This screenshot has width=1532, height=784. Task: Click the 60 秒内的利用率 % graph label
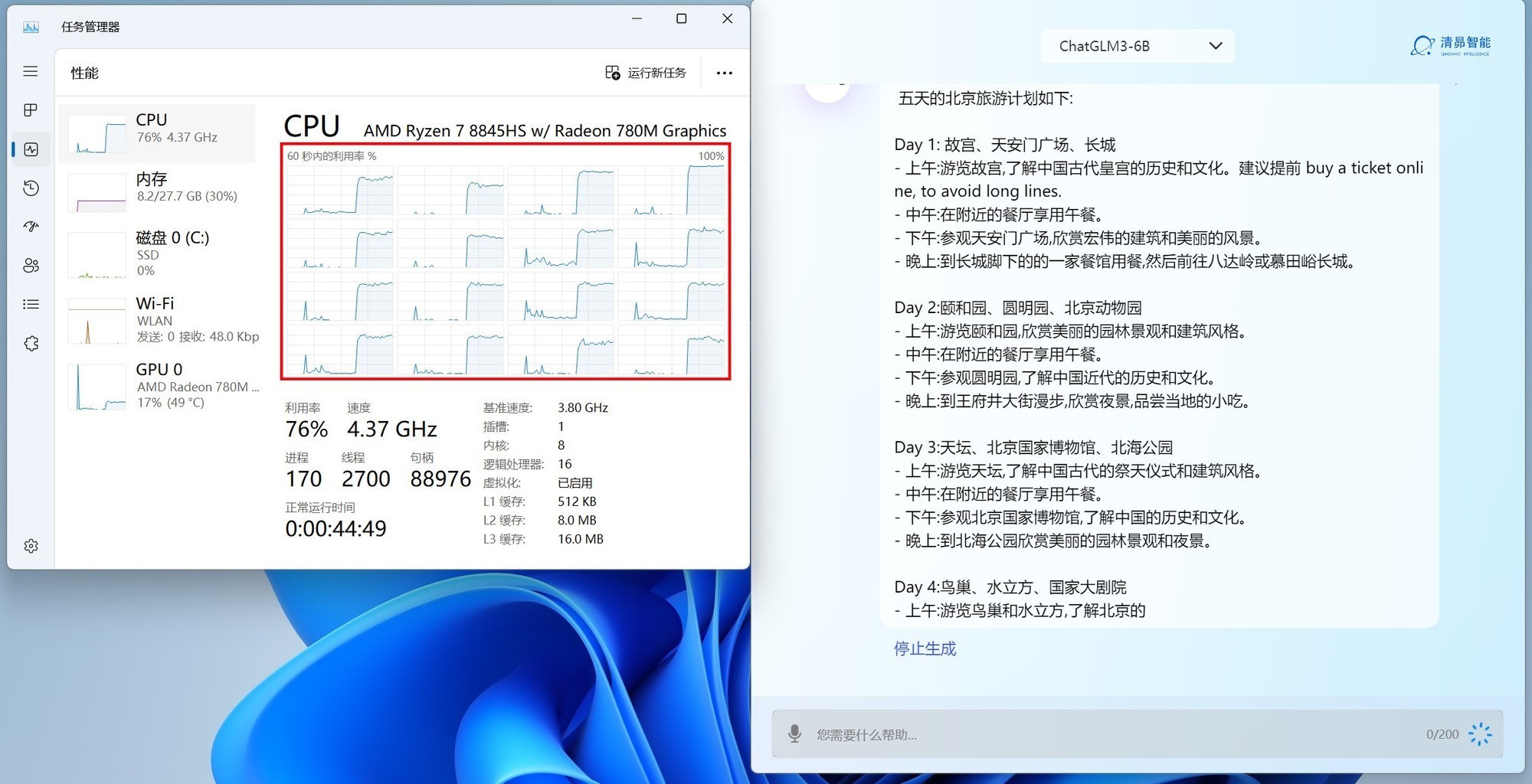pyautogui.click(x=332, y=156)
